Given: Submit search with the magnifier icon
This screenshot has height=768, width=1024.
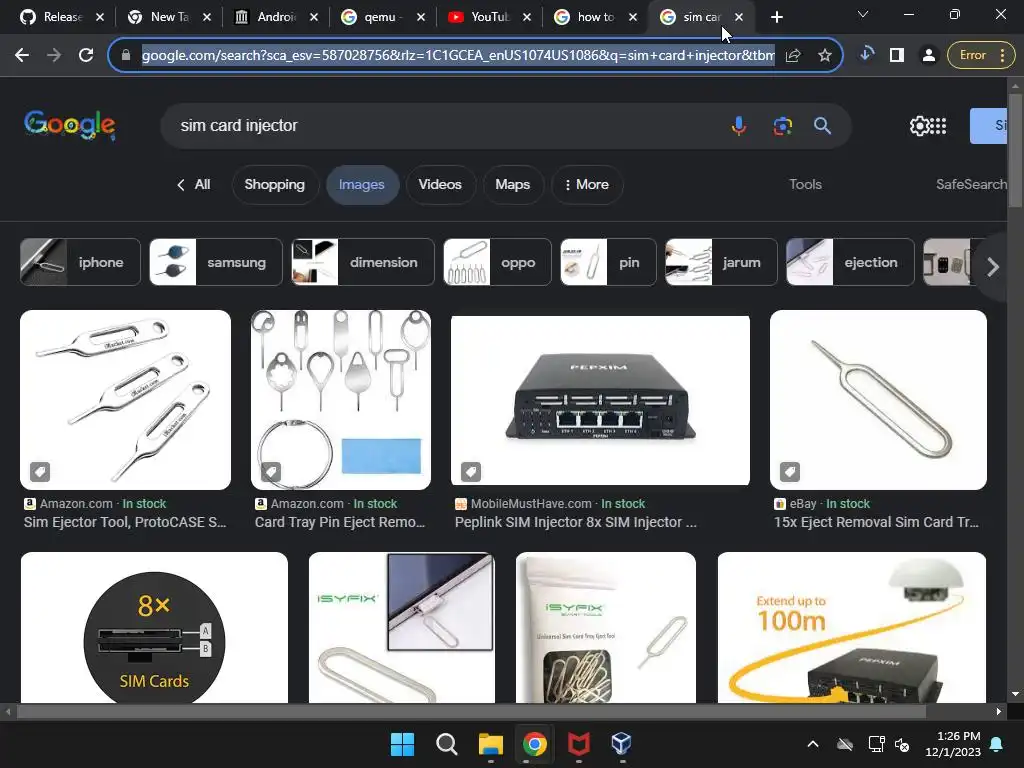Looking at the screenshot, I should point(822,125).
